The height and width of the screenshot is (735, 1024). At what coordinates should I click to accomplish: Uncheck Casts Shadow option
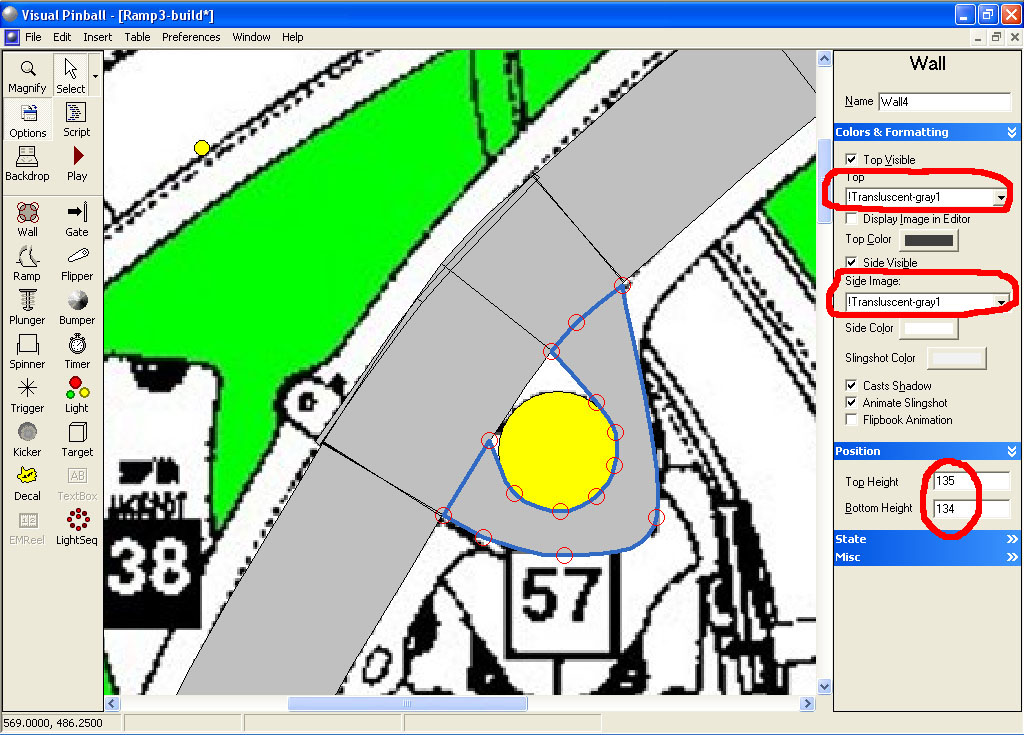851,386
